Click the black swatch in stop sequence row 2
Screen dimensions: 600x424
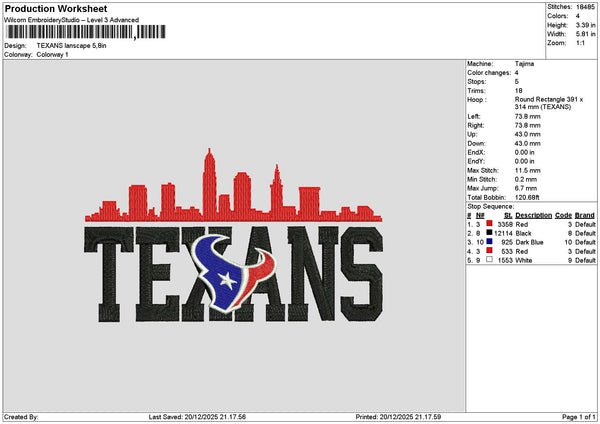[489, 232]
